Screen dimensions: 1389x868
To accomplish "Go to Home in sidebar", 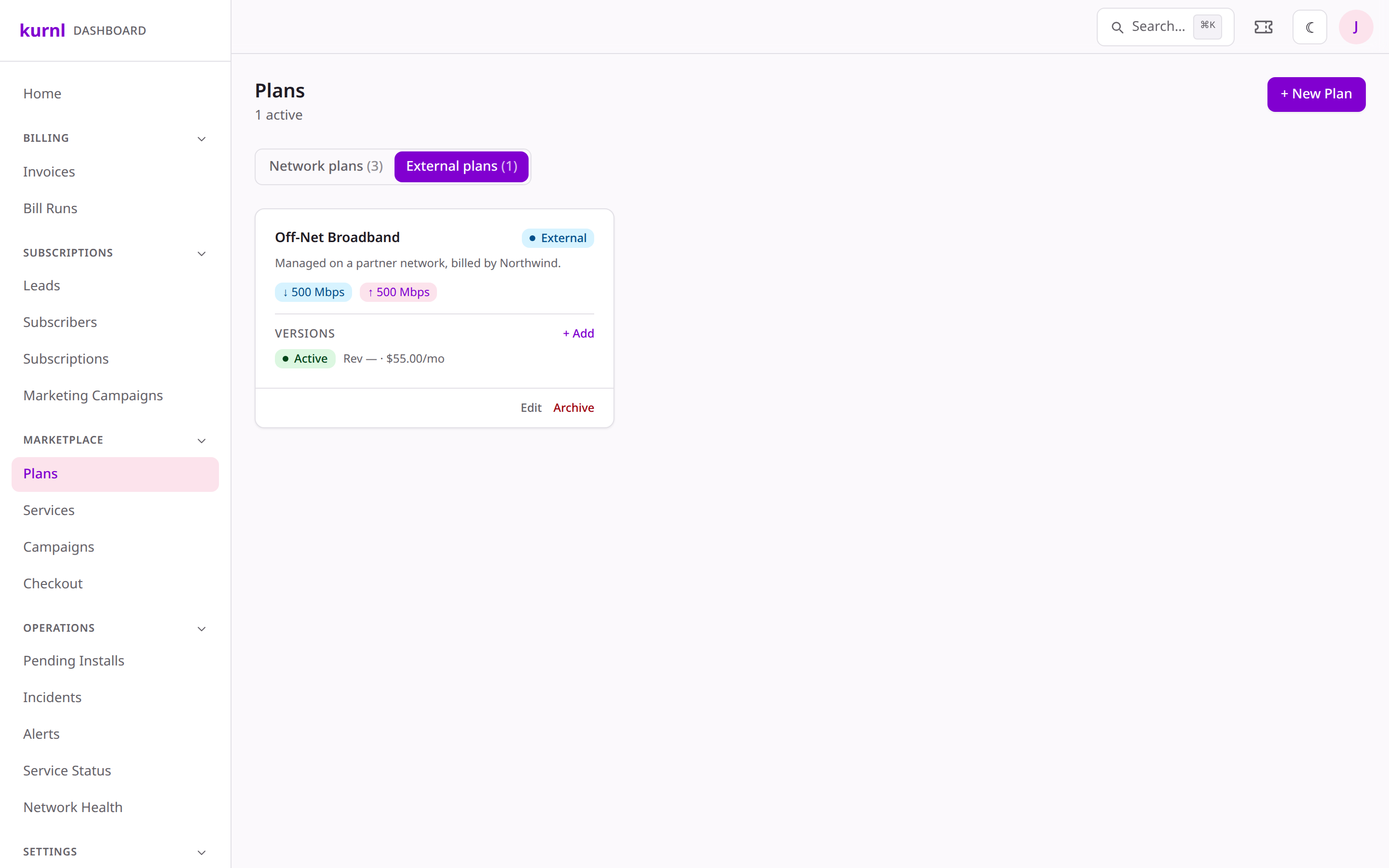I will pyautogui.click(x=115, y=94).
